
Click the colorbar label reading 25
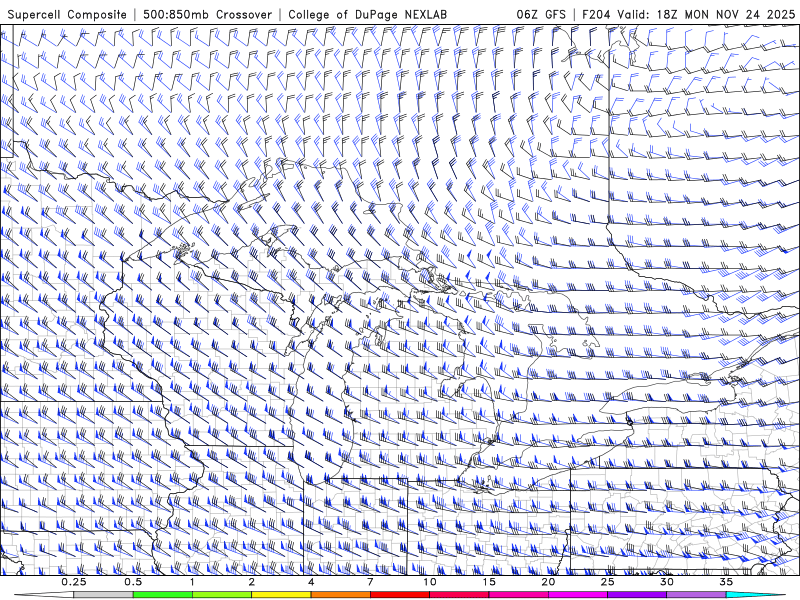tap(607, 582)
